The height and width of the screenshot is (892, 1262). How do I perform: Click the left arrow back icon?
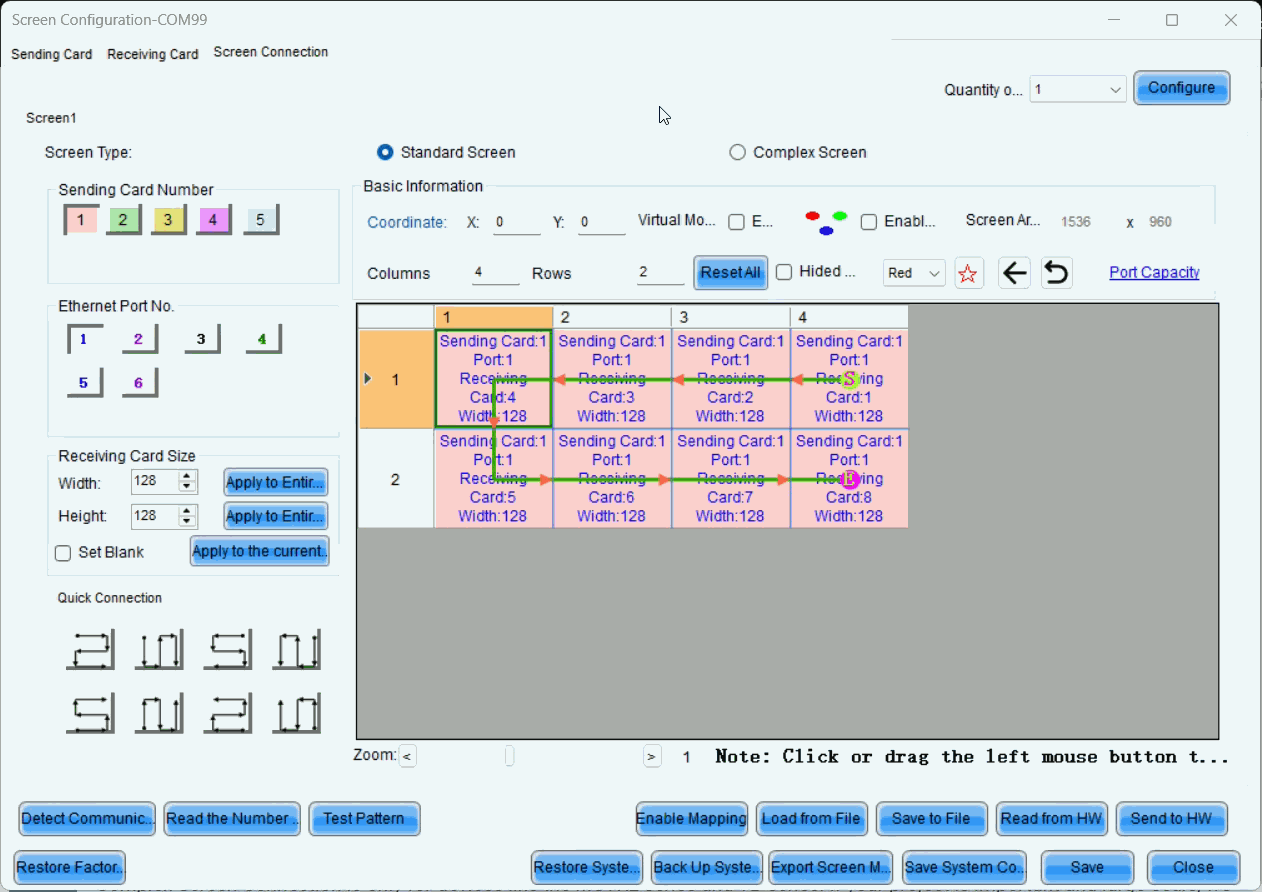pos(1014,273)
